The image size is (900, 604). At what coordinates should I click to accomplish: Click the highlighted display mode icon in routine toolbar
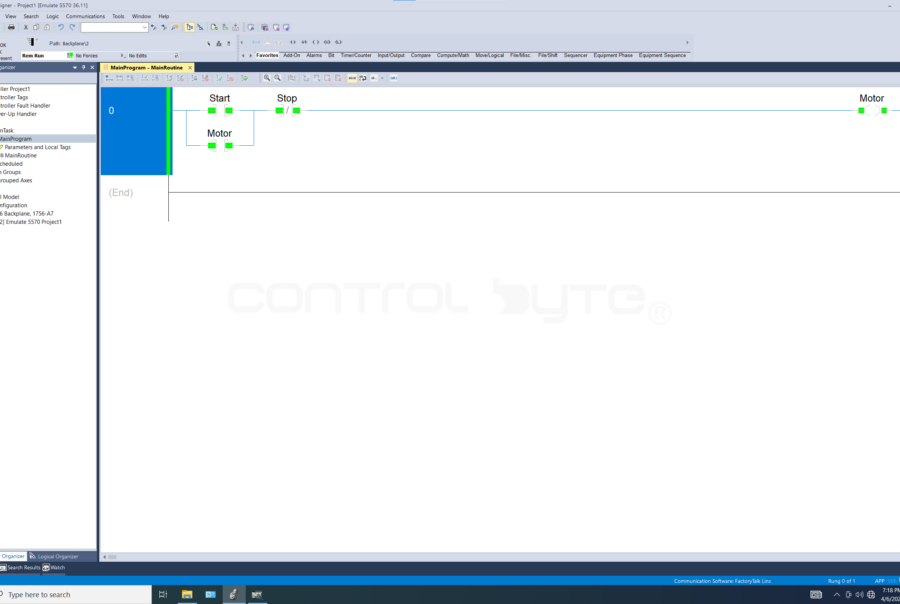point(352,78)
